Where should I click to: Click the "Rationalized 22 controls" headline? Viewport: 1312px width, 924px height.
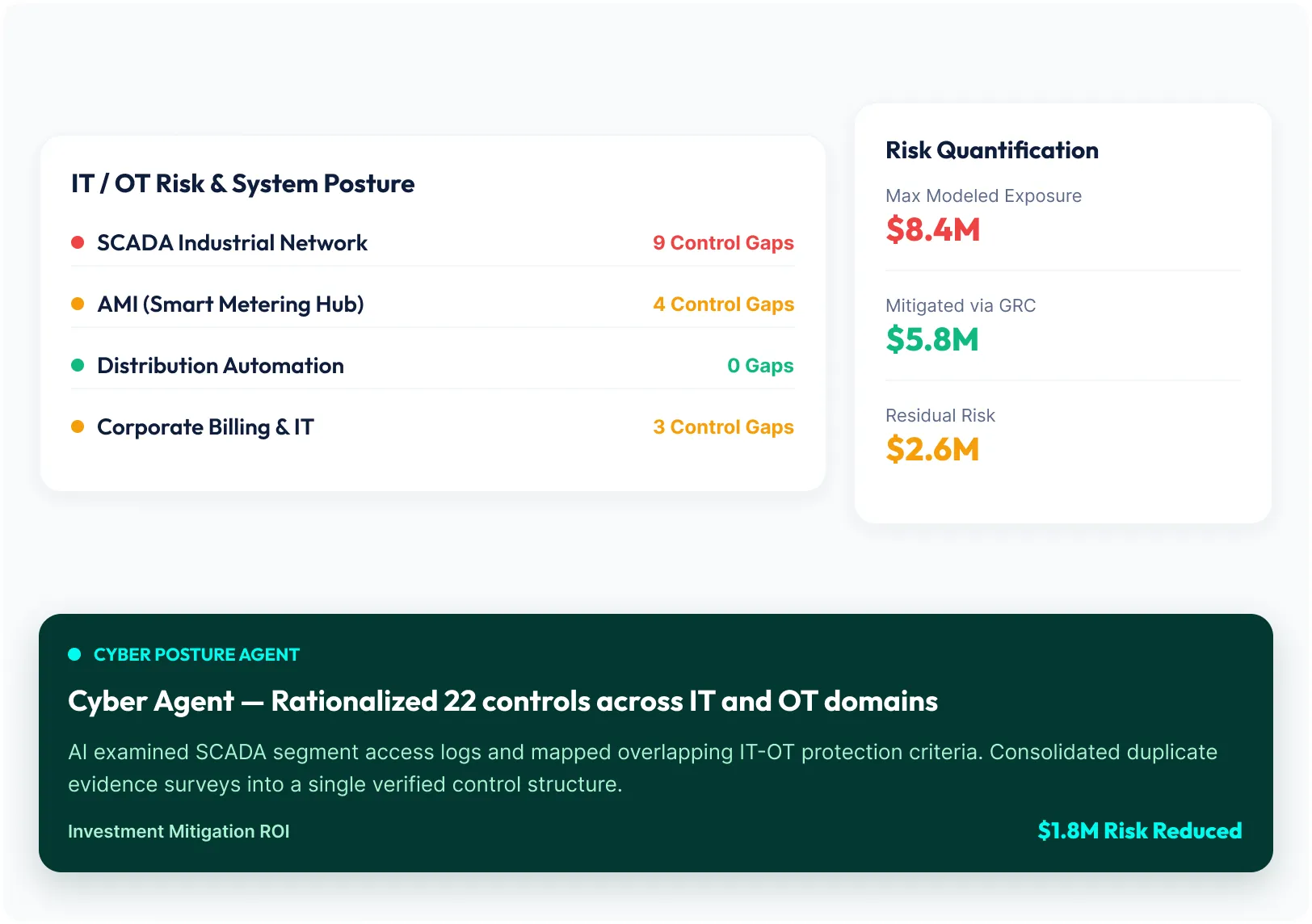[x=503, y=701]
